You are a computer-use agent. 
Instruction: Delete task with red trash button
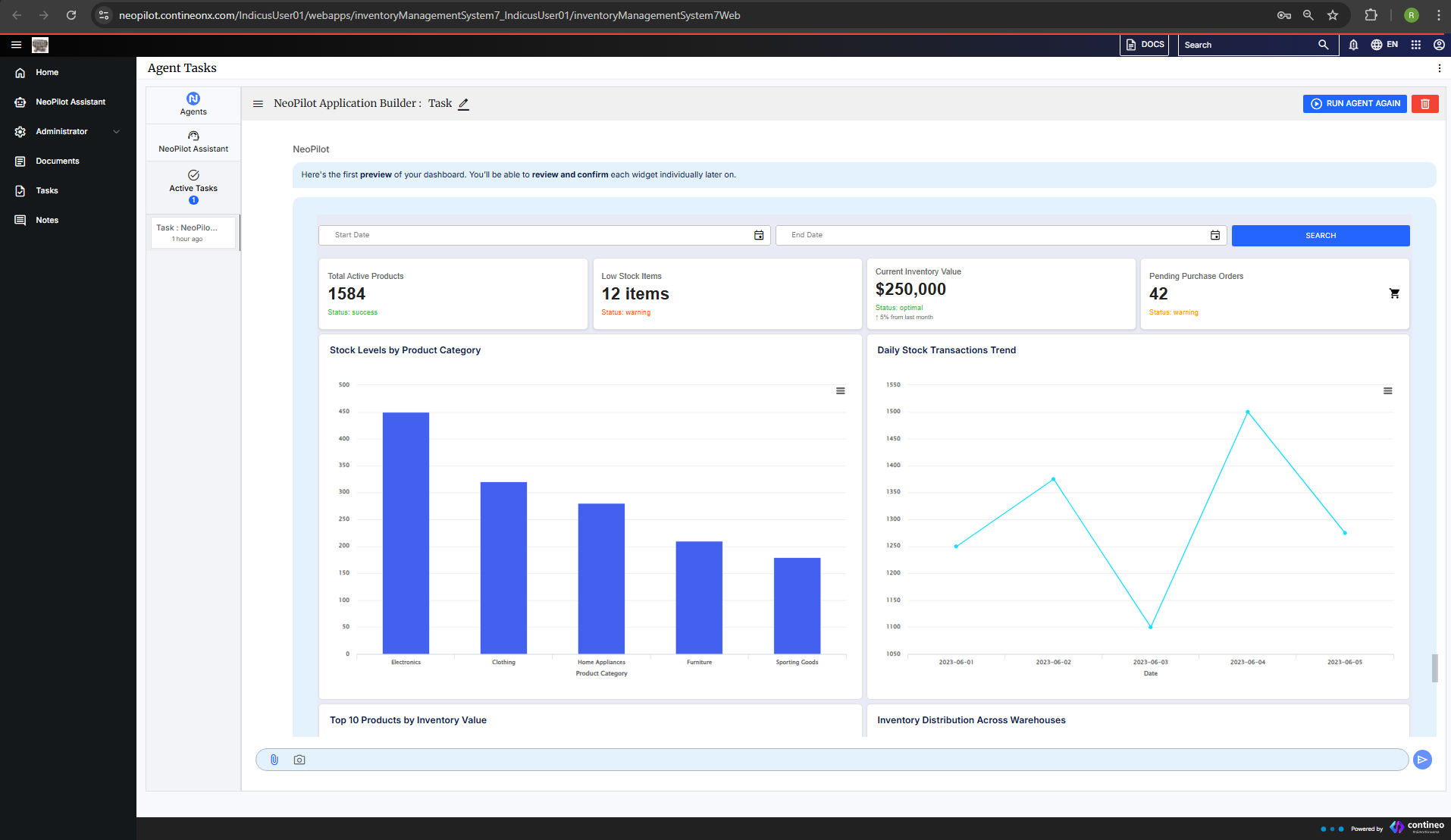(1424, 104)
